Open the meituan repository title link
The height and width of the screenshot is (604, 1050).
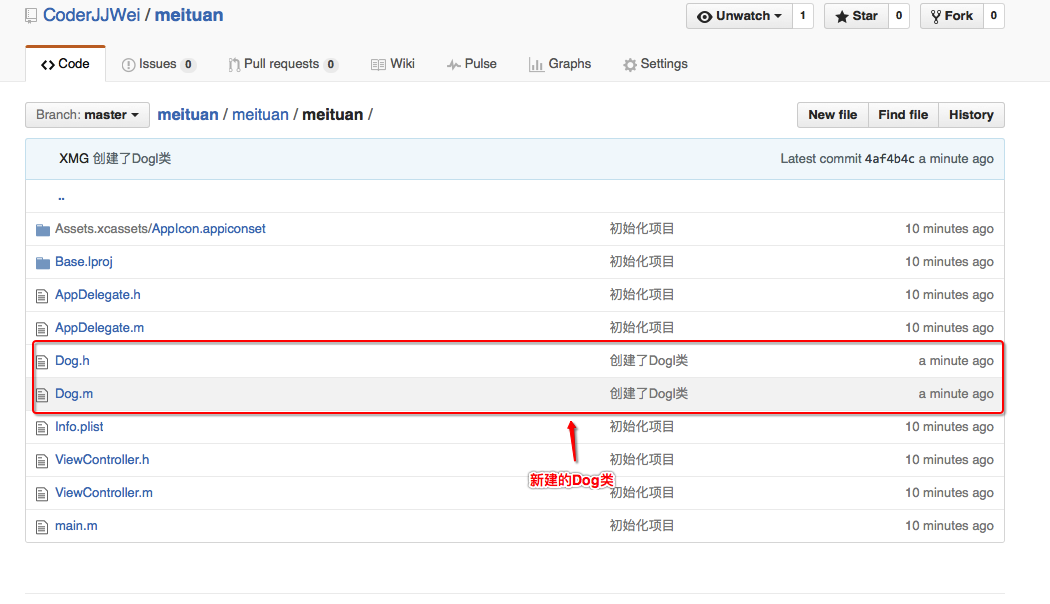189,15
